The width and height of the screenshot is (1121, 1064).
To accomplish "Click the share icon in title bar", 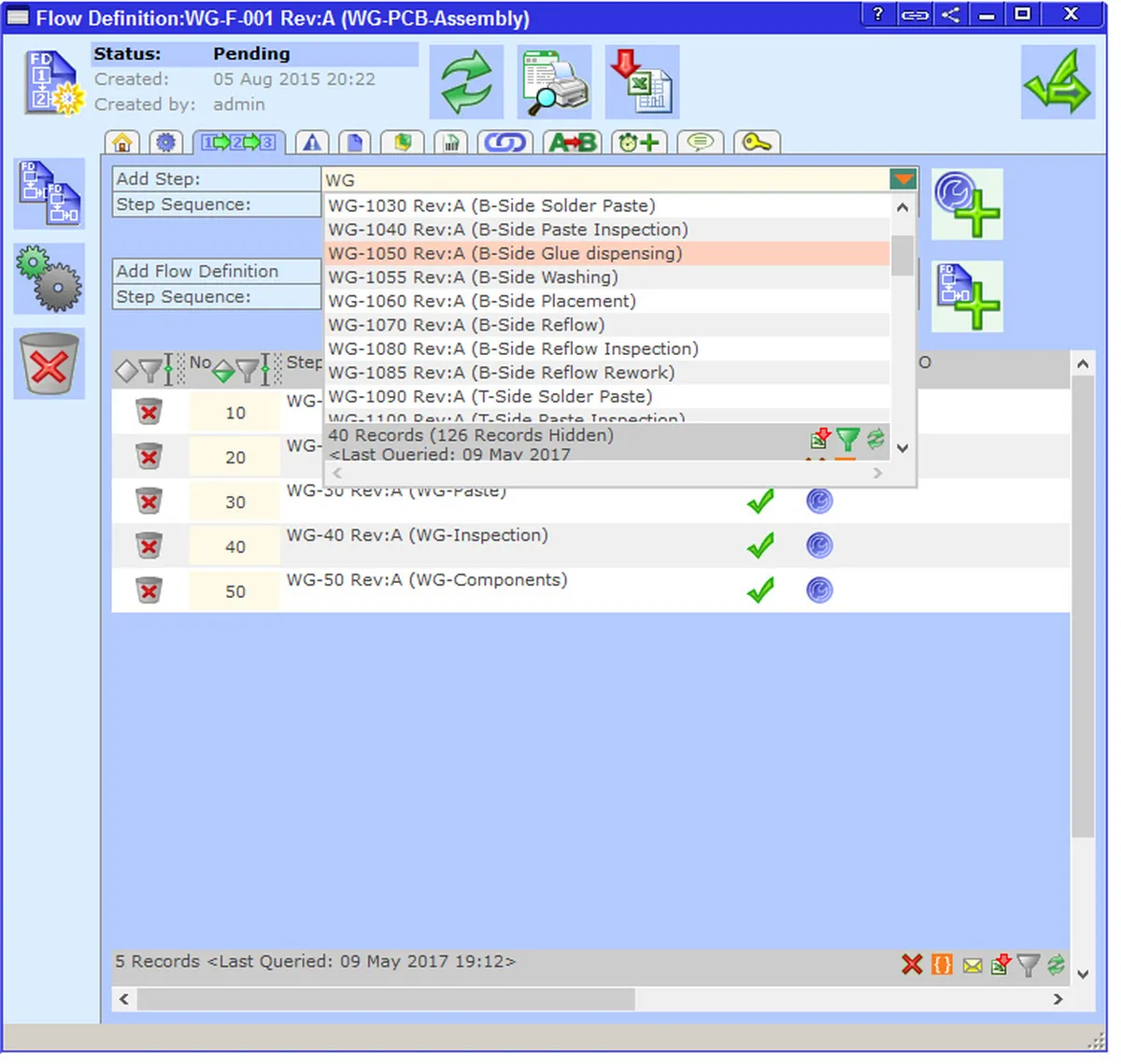I will tap(950, 14).
